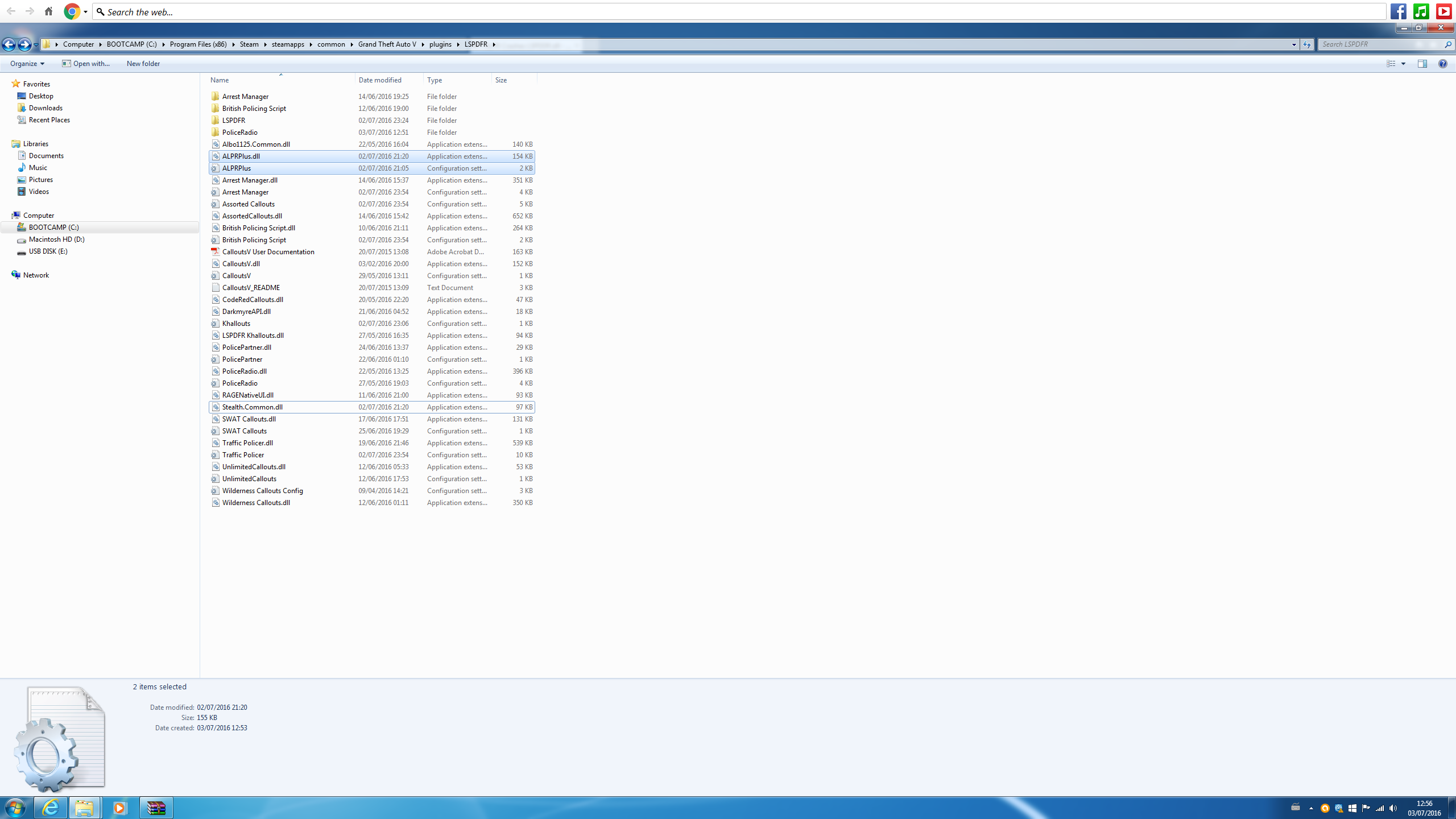The width and height of the screenshot is (1456, 819).
Task: Click the green music note icon
Action: pos(1421,11)
